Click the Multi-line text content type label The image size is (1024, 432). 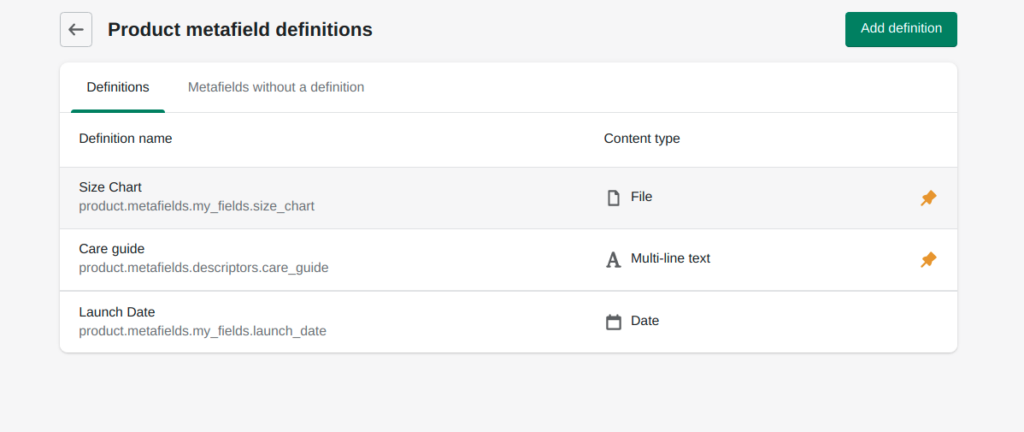(670, 259)
